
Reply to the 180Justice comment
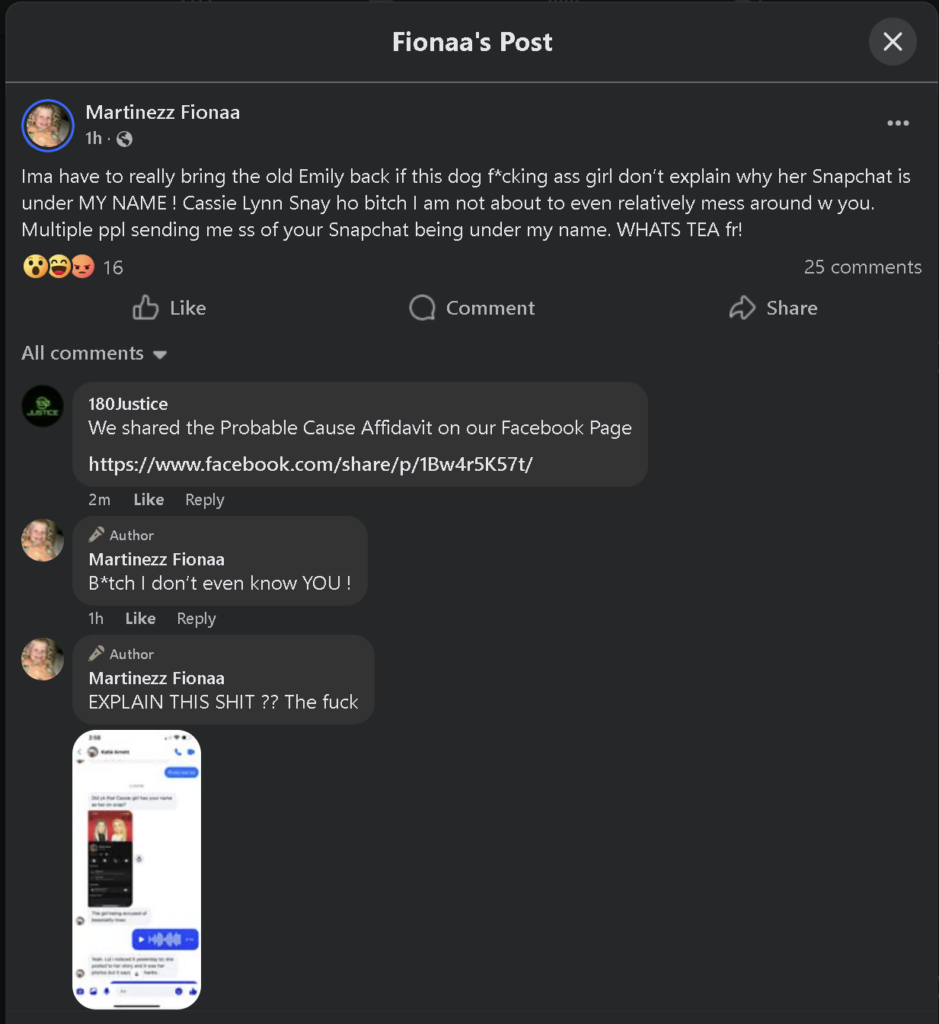tap(204, 500)
